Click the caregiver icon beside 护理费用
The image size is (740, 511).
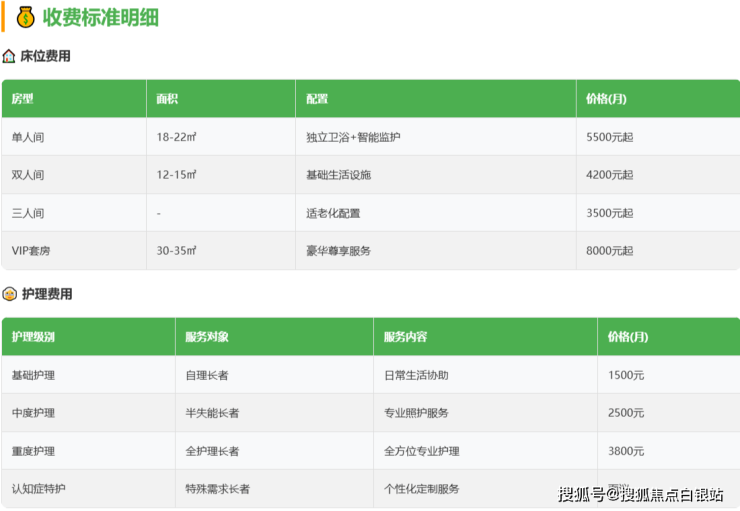click(x=10, y=294)
